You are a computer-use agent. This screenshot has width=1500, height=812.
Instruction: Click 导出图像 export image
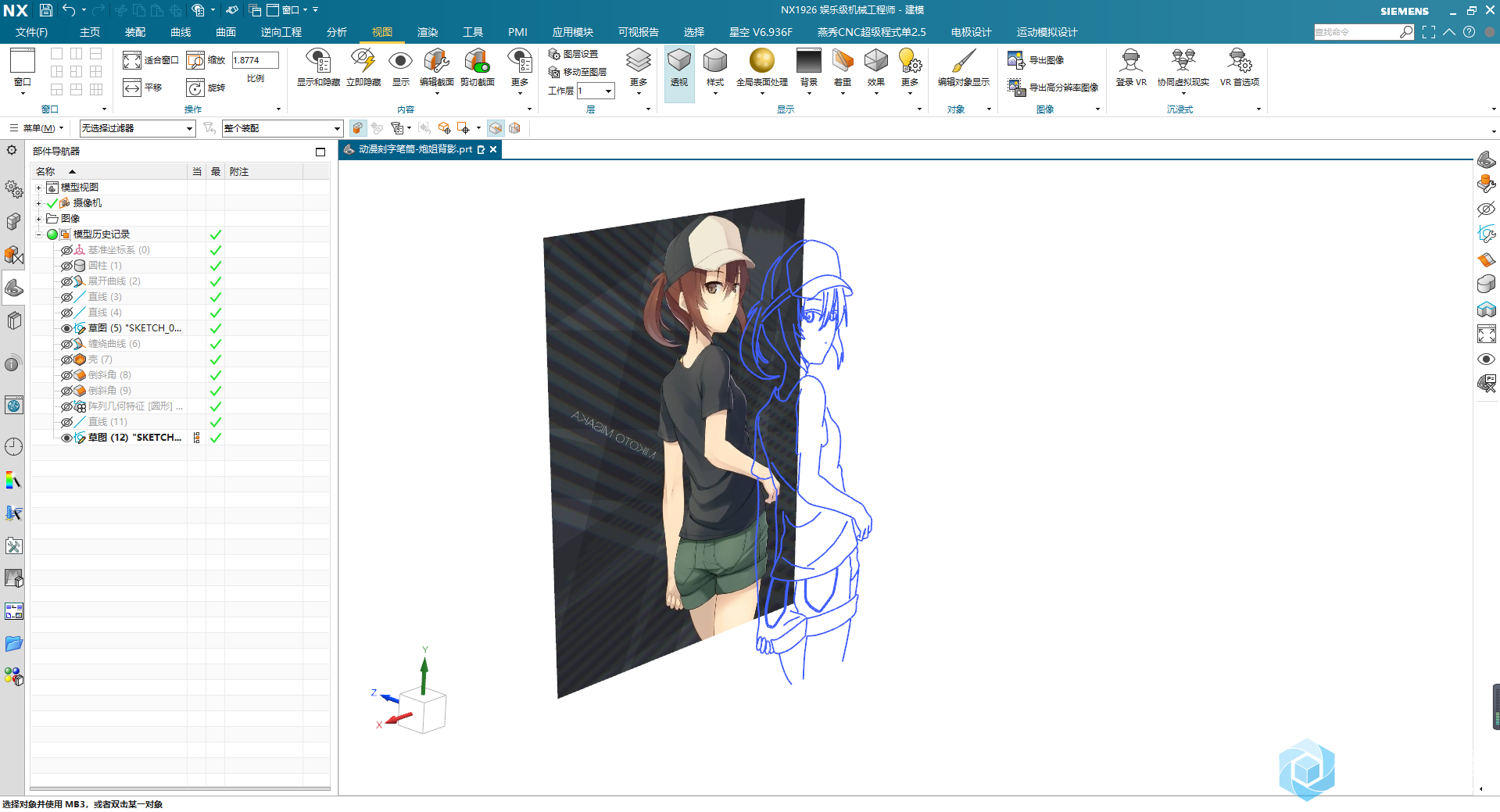[1036, 60]
